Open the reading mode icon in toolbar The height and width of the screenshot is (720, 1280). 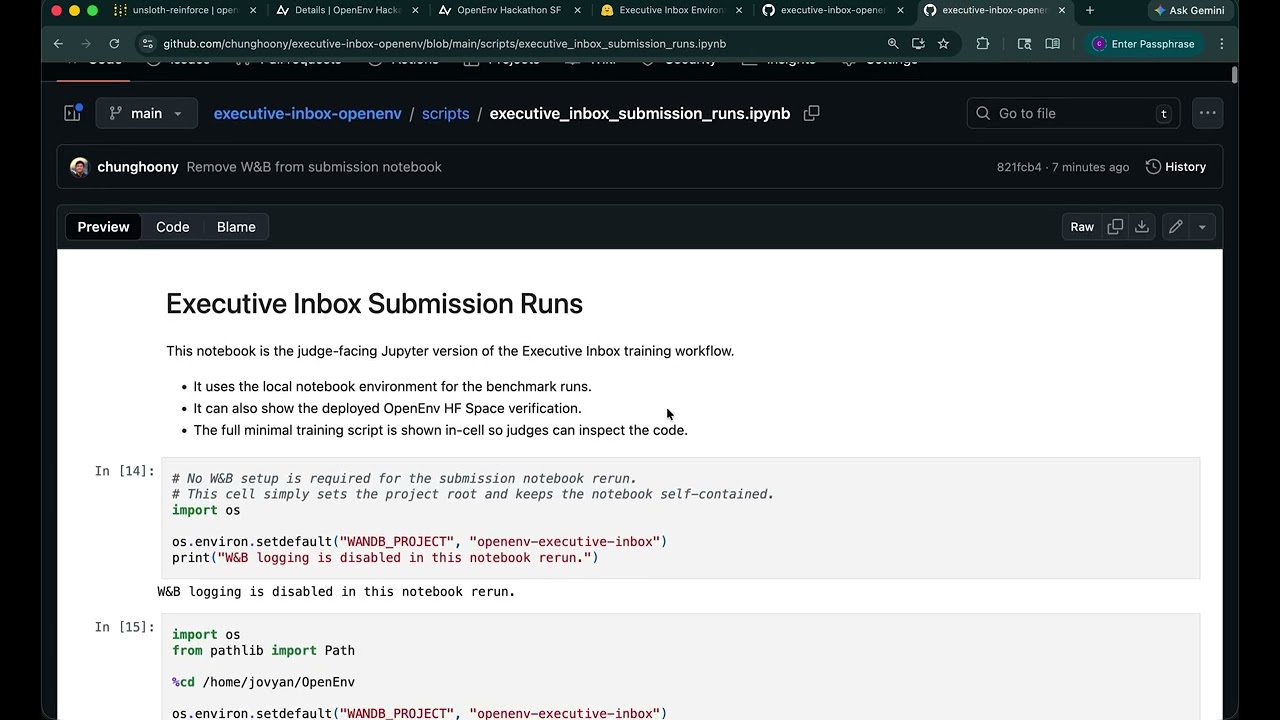[x=1052, y=44]
